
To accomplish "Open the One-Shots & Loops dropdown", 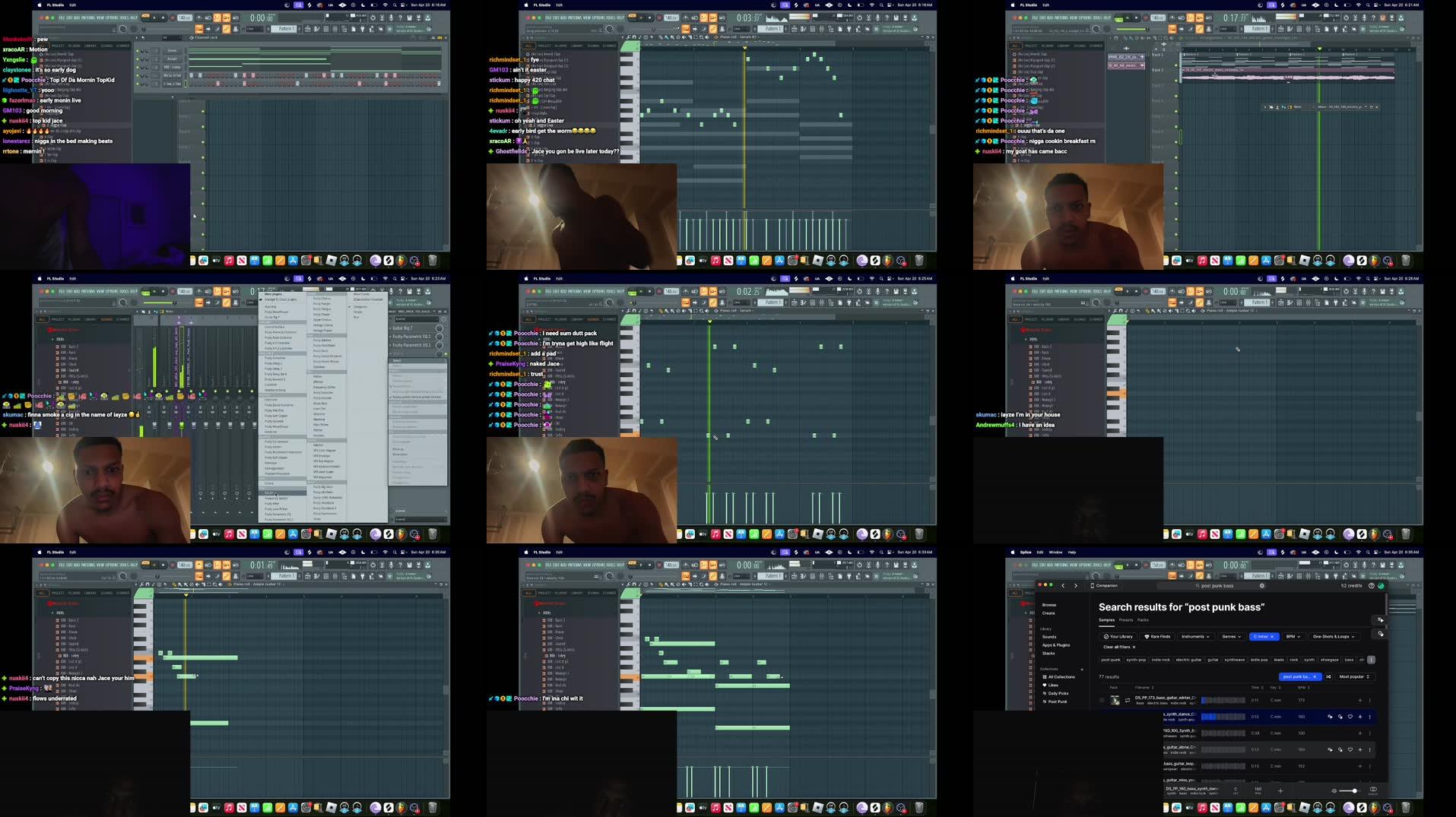I will (1334, 637).
